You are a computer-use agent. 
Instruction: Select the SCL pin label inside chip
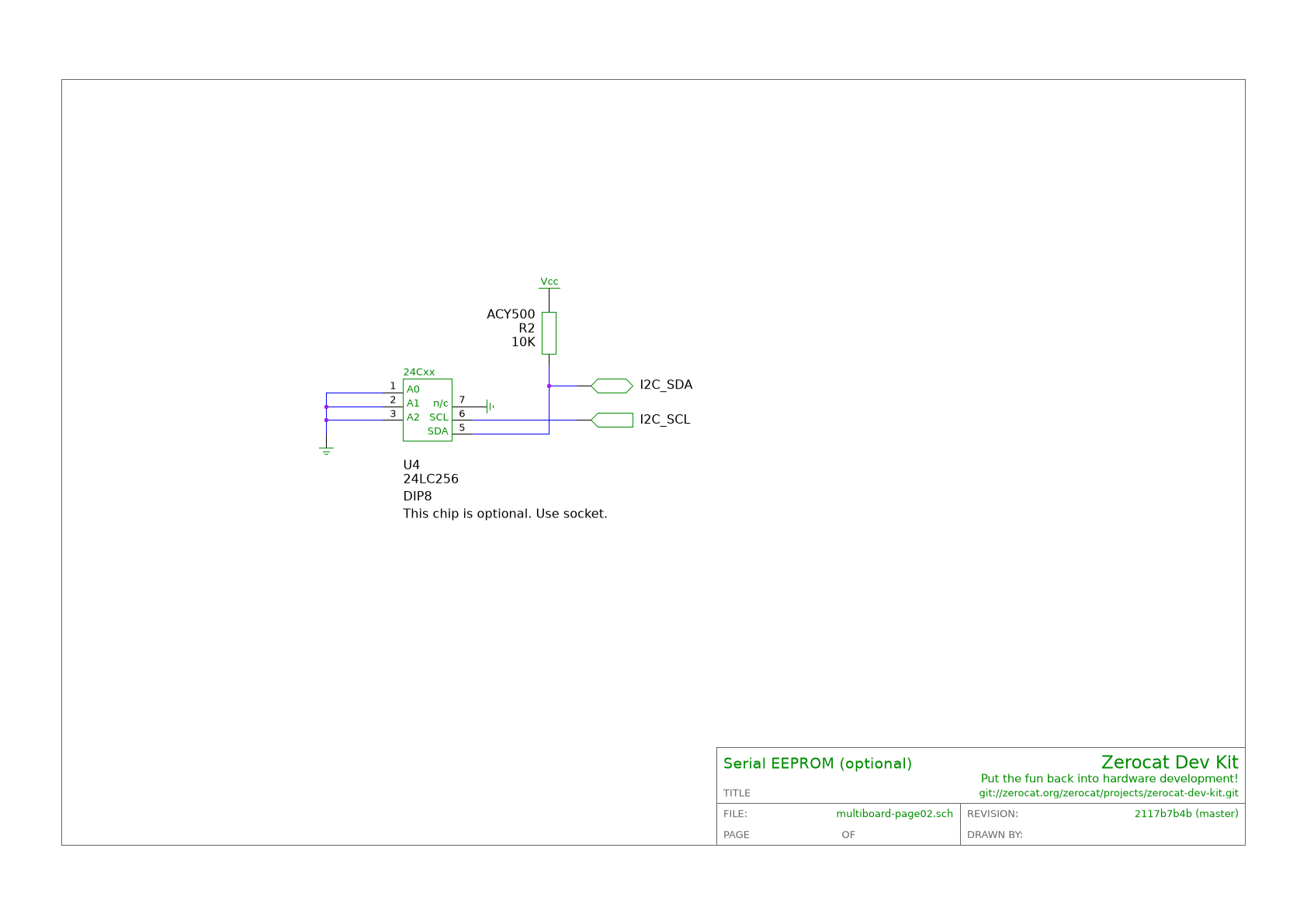pos(439,417)
